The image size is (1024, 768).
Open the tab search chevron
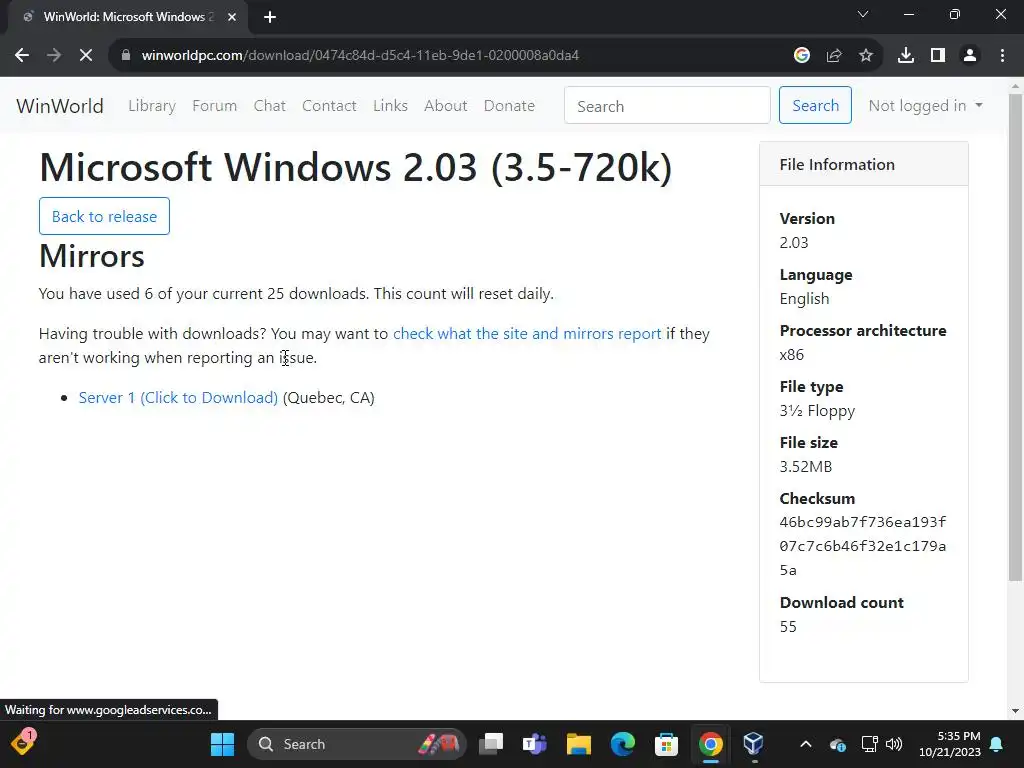pyautogui.click(x=863, y=14)
